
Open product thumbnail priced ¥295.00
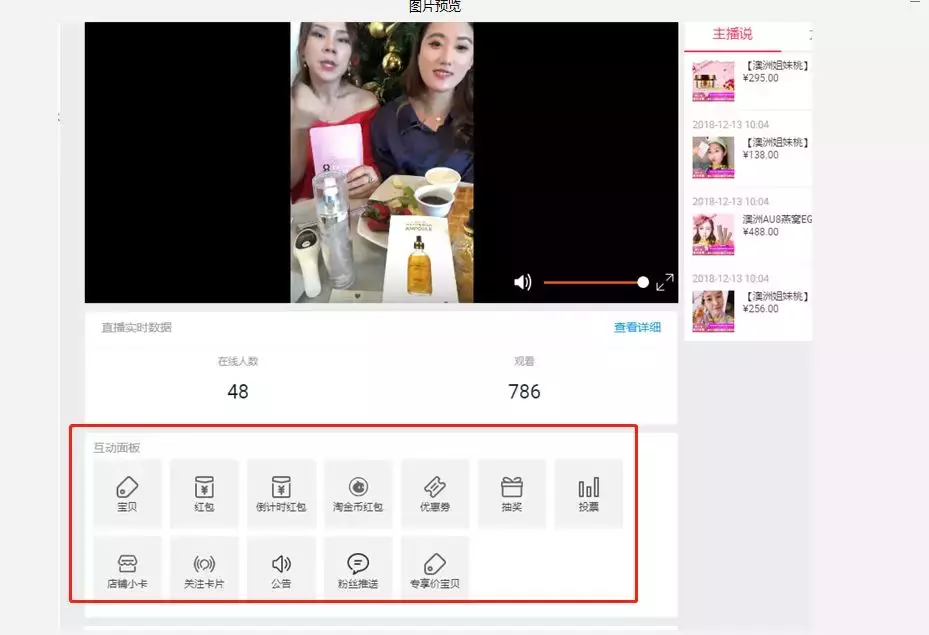713,81
